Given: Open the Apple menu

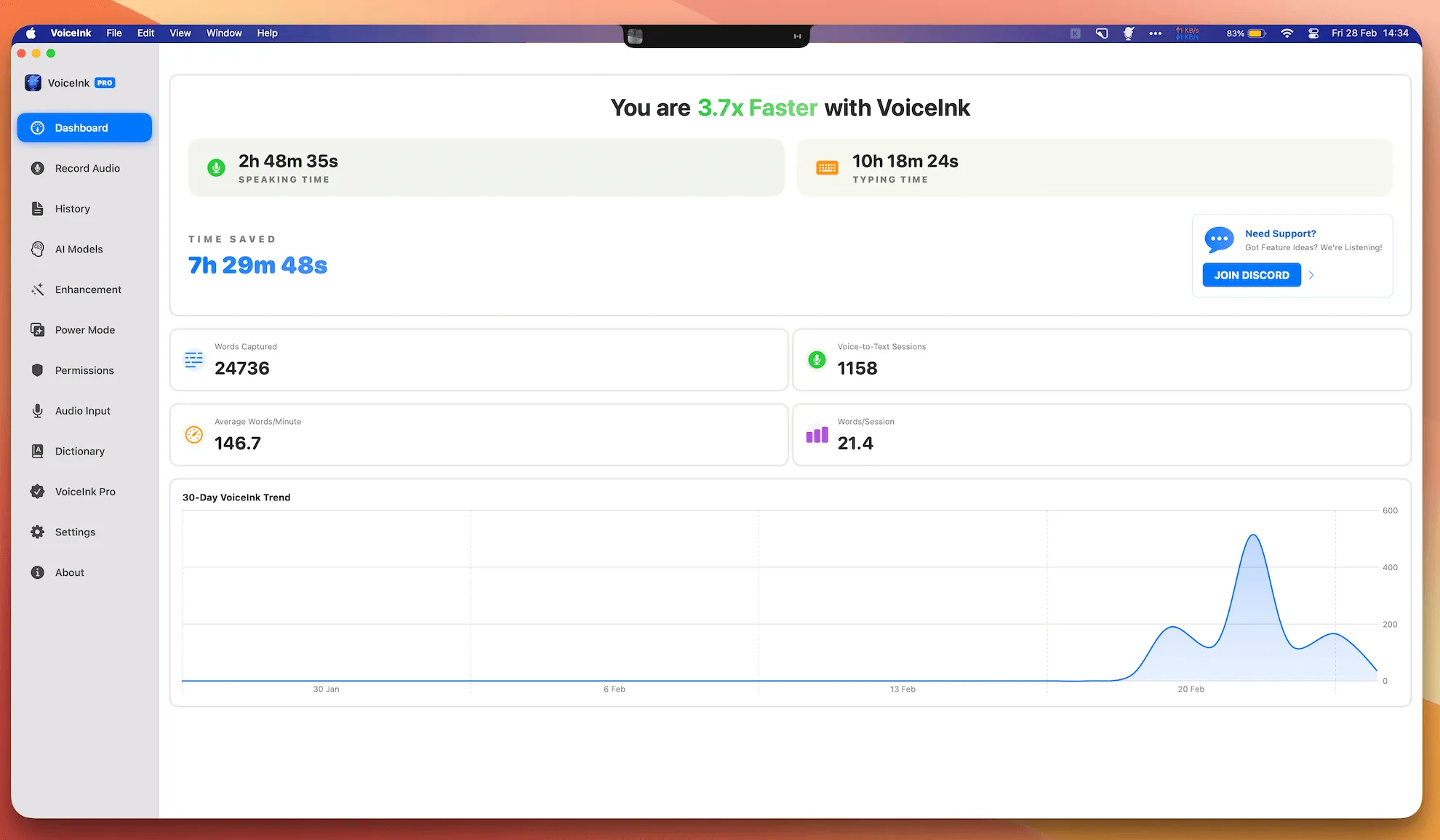Looking at the screenshot, I should click(x=30, y=33).
